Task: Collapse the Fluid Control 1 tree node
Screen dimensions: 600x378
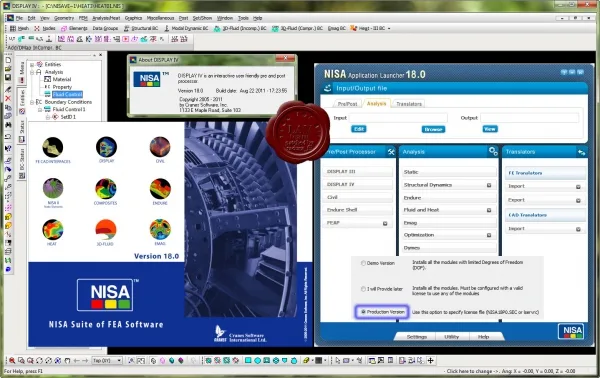Action: tap(40, 109)
